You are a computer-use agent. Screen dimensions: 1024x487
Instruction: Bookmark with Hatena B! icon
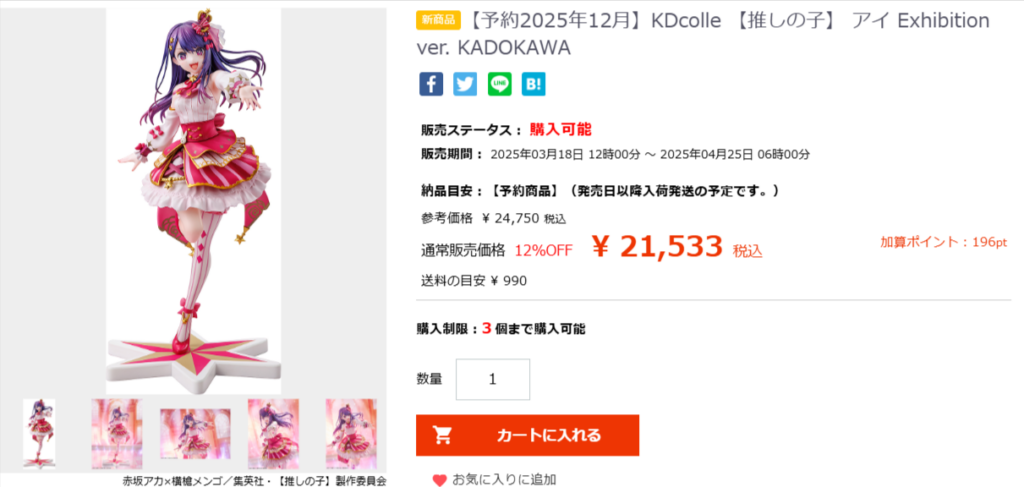pyautogui.click(x=534, y=84)
